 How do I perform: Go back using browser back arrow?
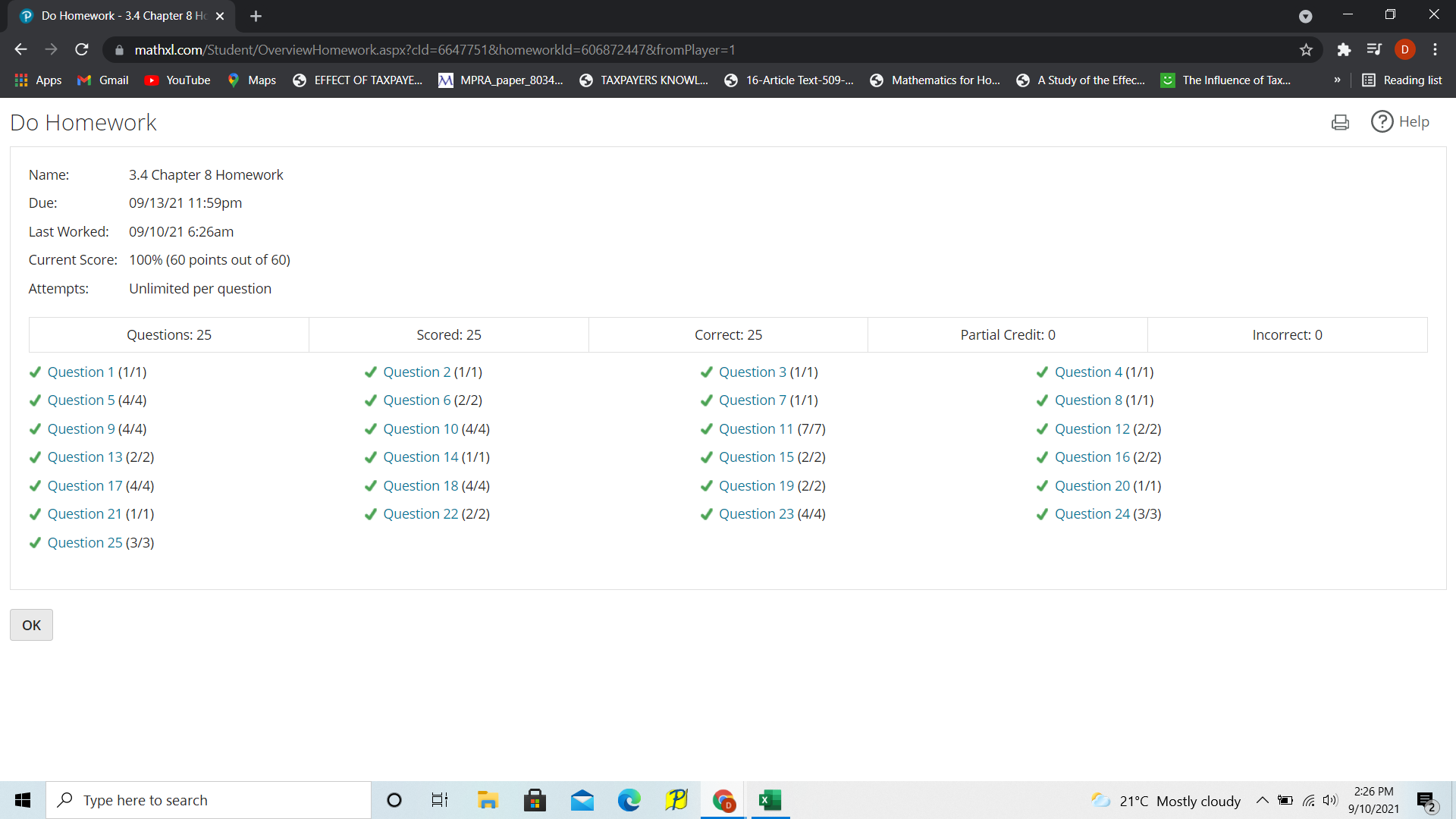[20, 49]
